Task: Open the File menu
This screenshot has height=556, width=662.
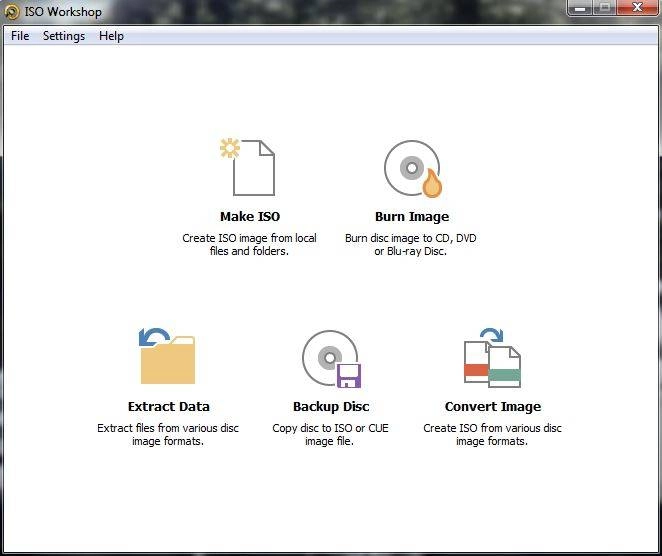Action: coord(20,36)
